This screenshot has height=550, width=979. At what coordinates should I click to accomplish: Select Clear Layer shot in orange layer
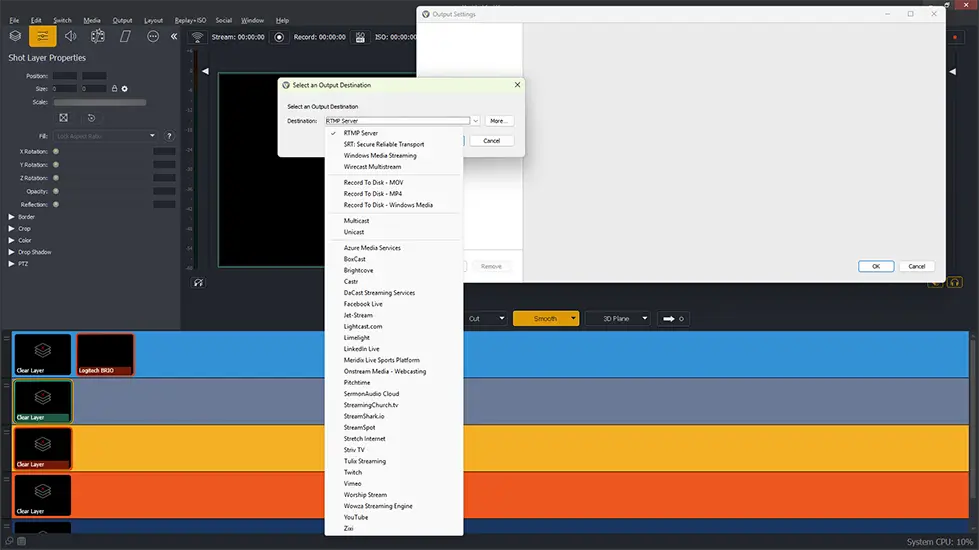pos(42,495)
